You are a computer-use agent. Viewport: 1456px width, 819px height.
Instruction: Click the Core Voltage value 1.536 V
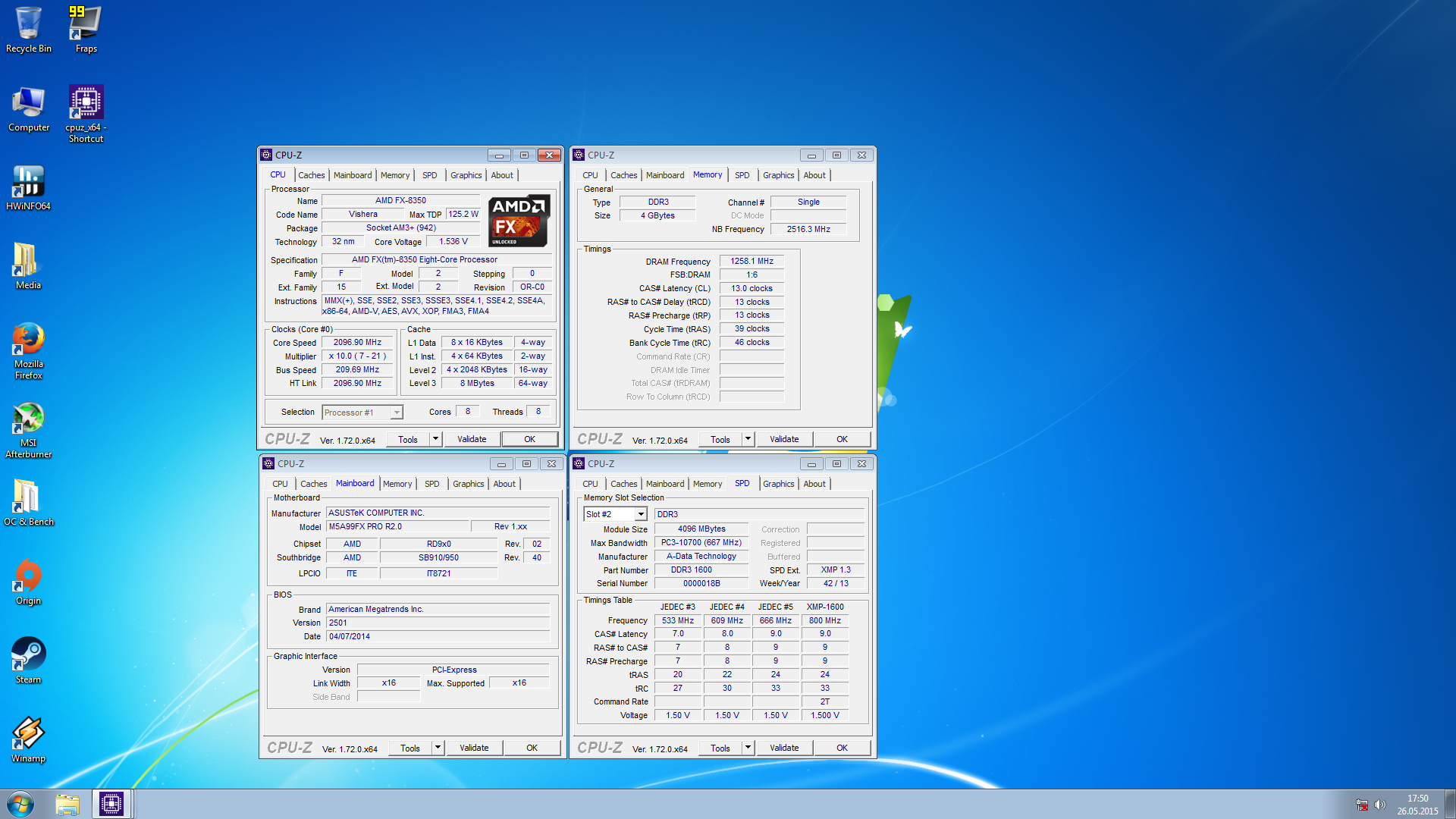click(453, 241)
